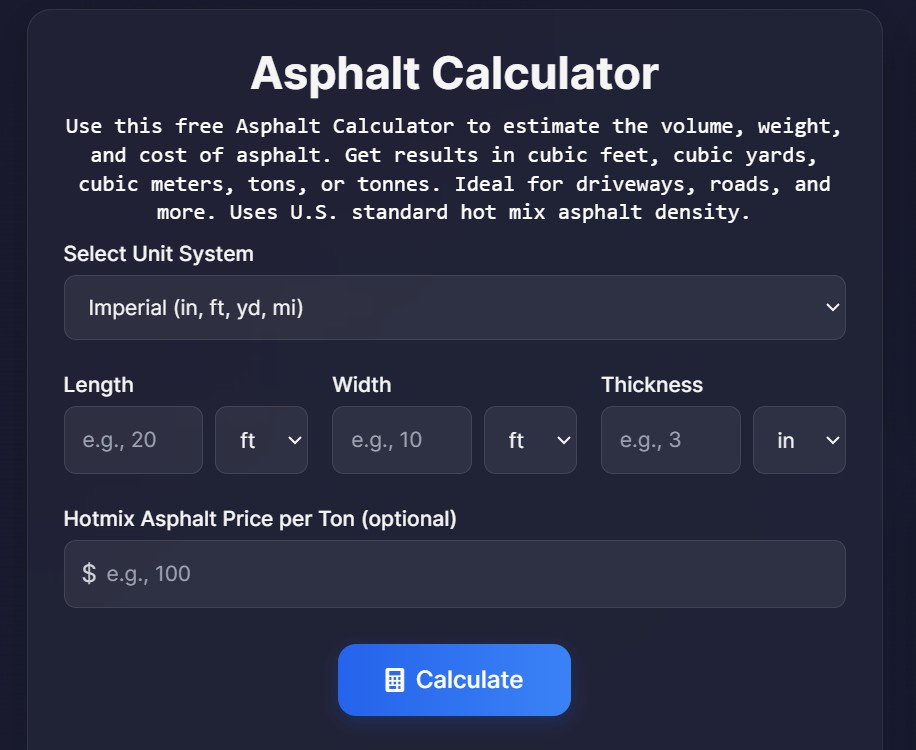Open the Thickness unit dropdown showing in
The image size is (916, 750).
pyautogui.click(x=799, y=440)
